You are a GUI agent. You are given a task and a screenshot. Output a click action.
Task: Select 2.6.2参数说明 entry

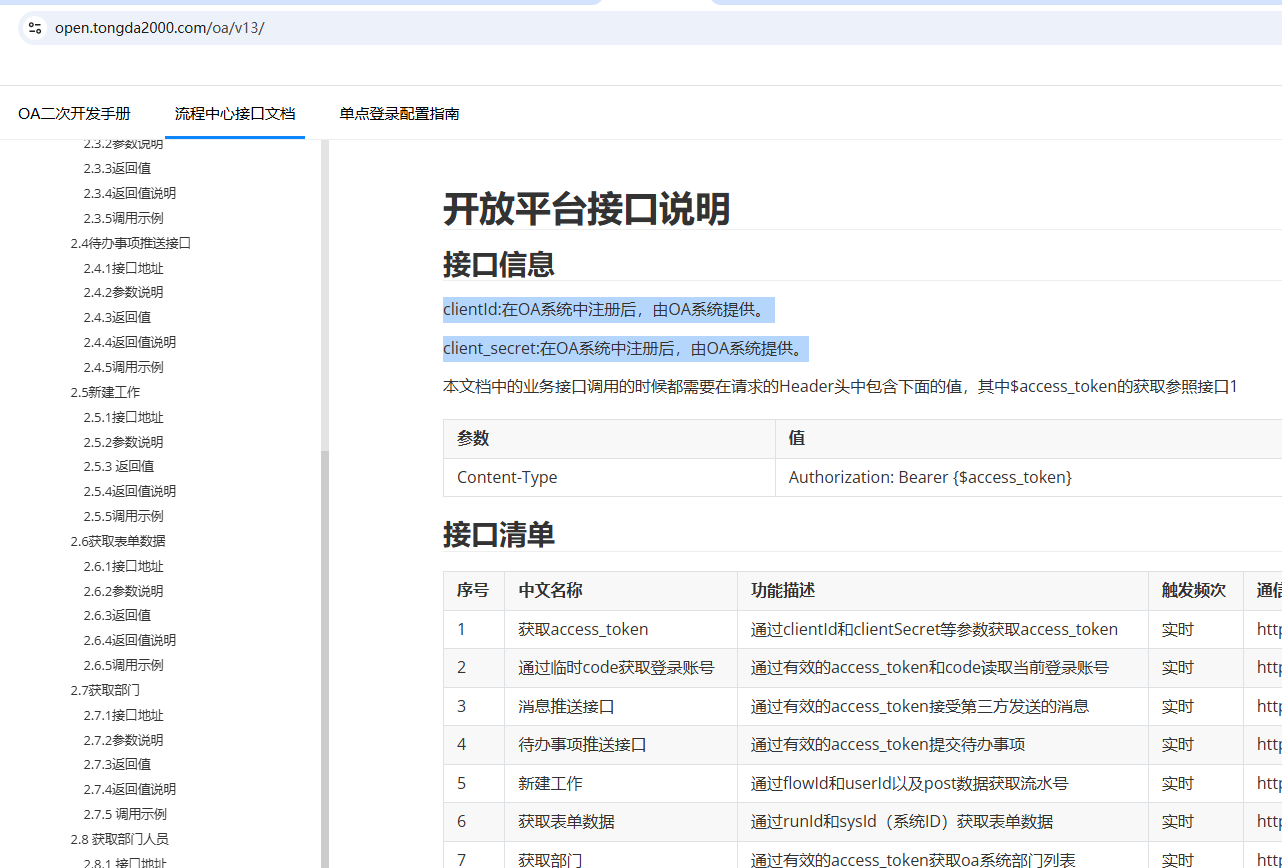(x=123, y=591)
